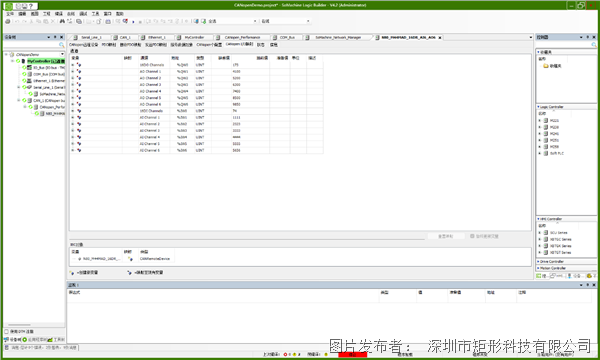Expand the Drive Controller catalog section
Screen dimensions: 600x360
point(538,262)
